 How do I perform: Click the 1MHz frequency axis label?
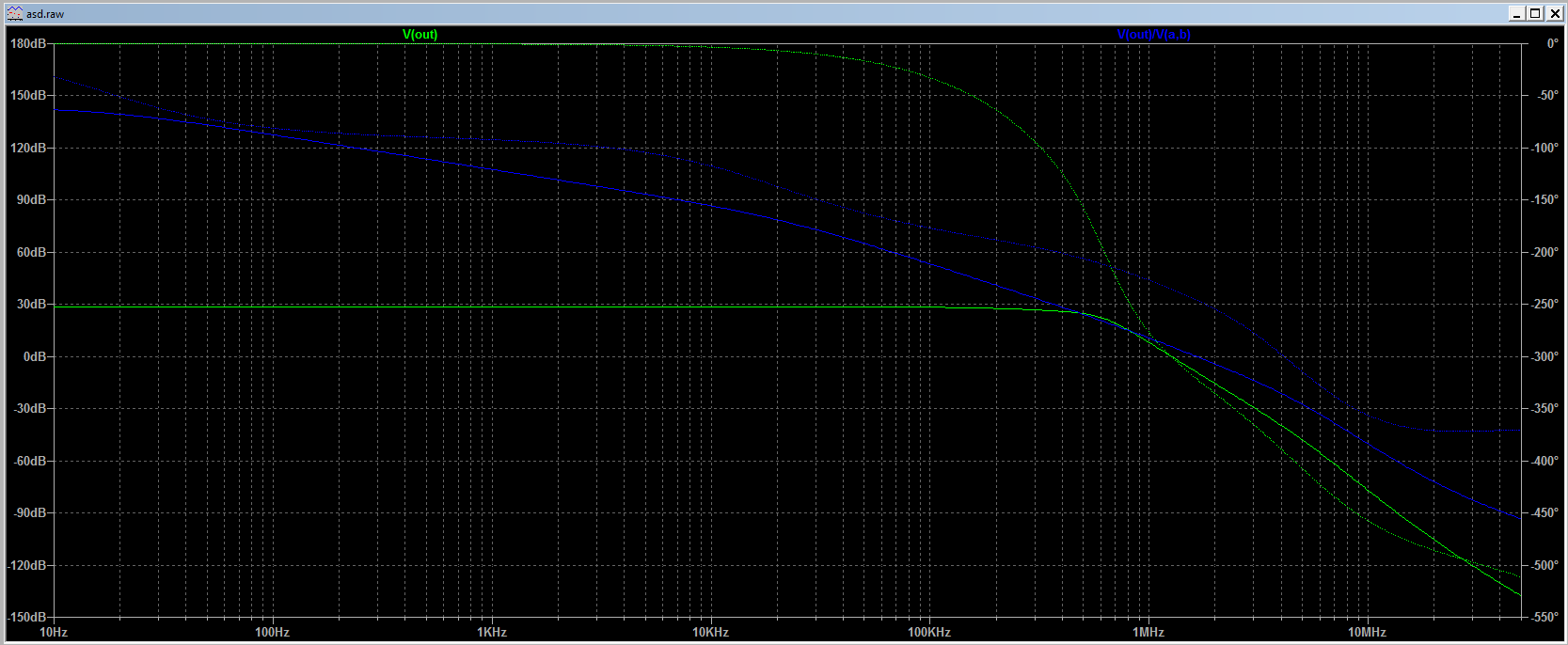[1148, 633]
